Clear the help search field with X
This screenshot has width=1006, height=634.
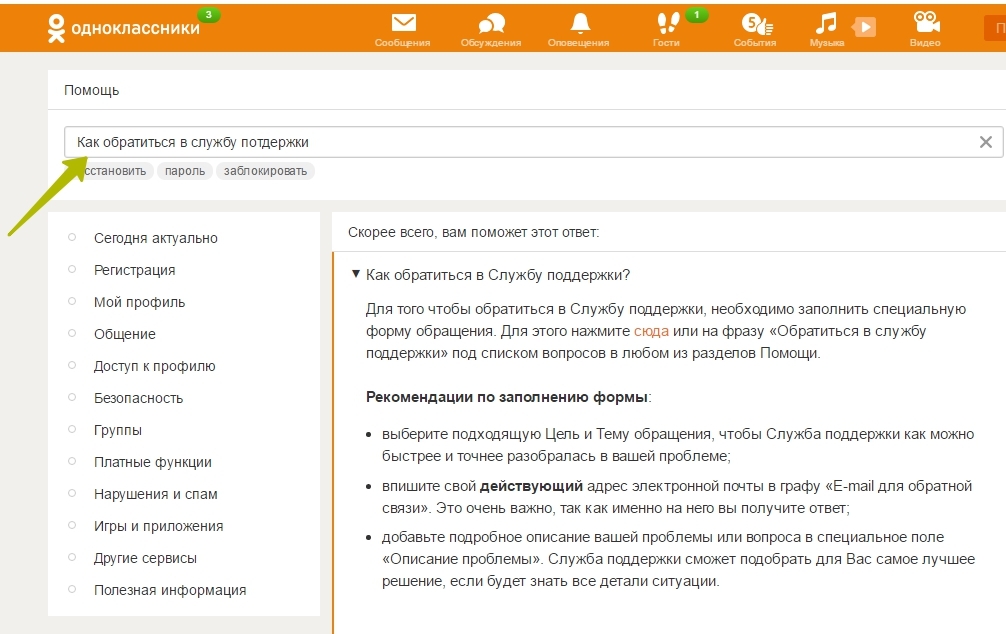985,142
